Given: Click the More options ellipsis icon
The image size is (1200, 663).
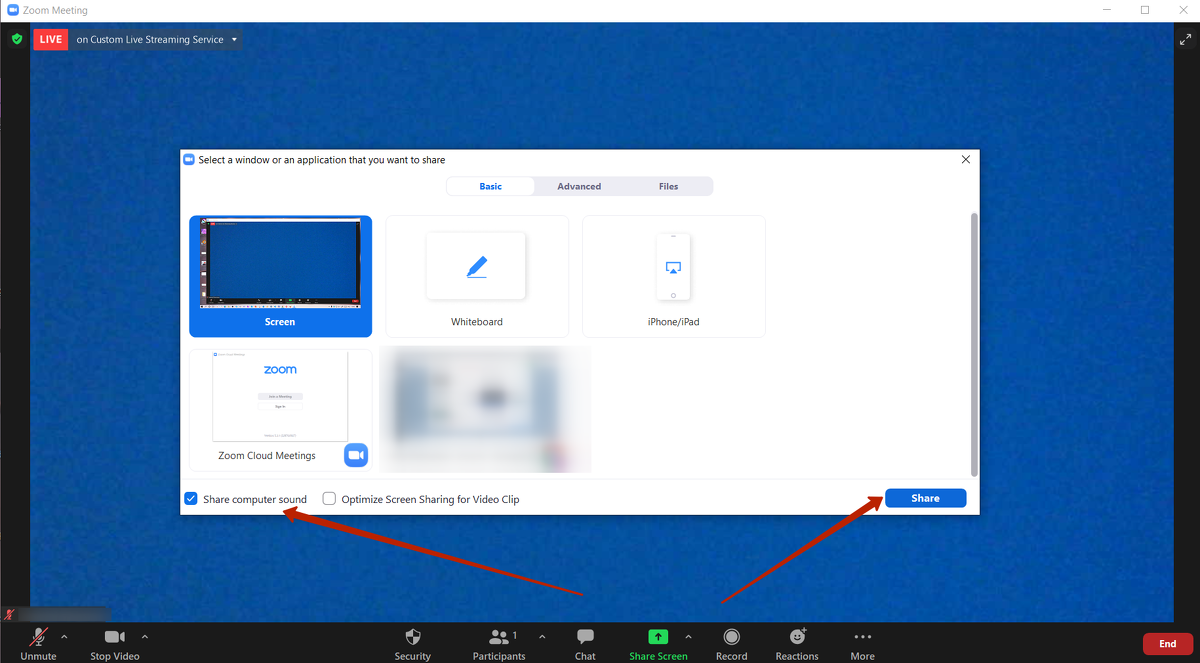Looking at the screenshot, I should pos(862,637).
